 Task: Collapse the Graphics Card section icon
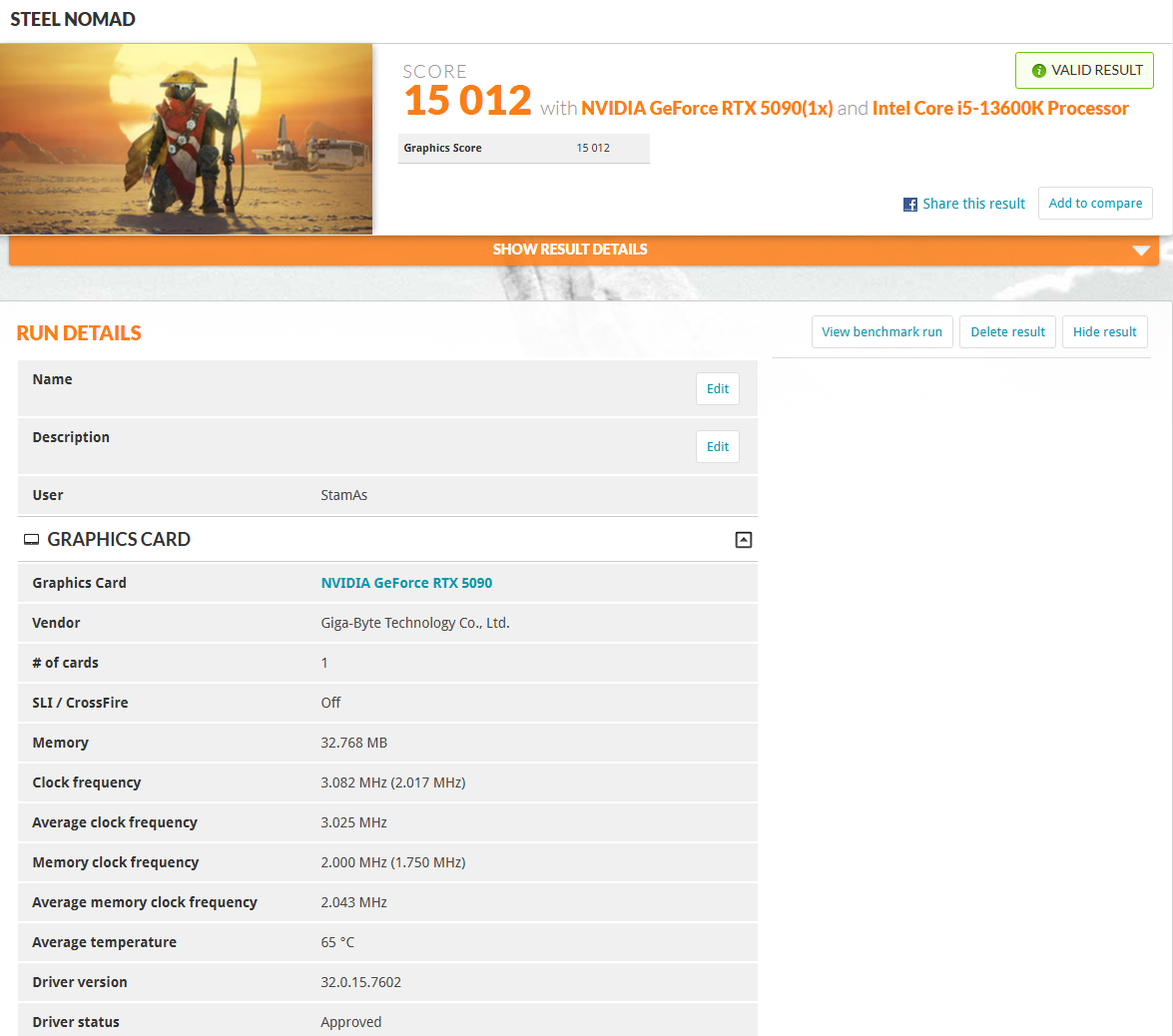(x=743, y=540)
